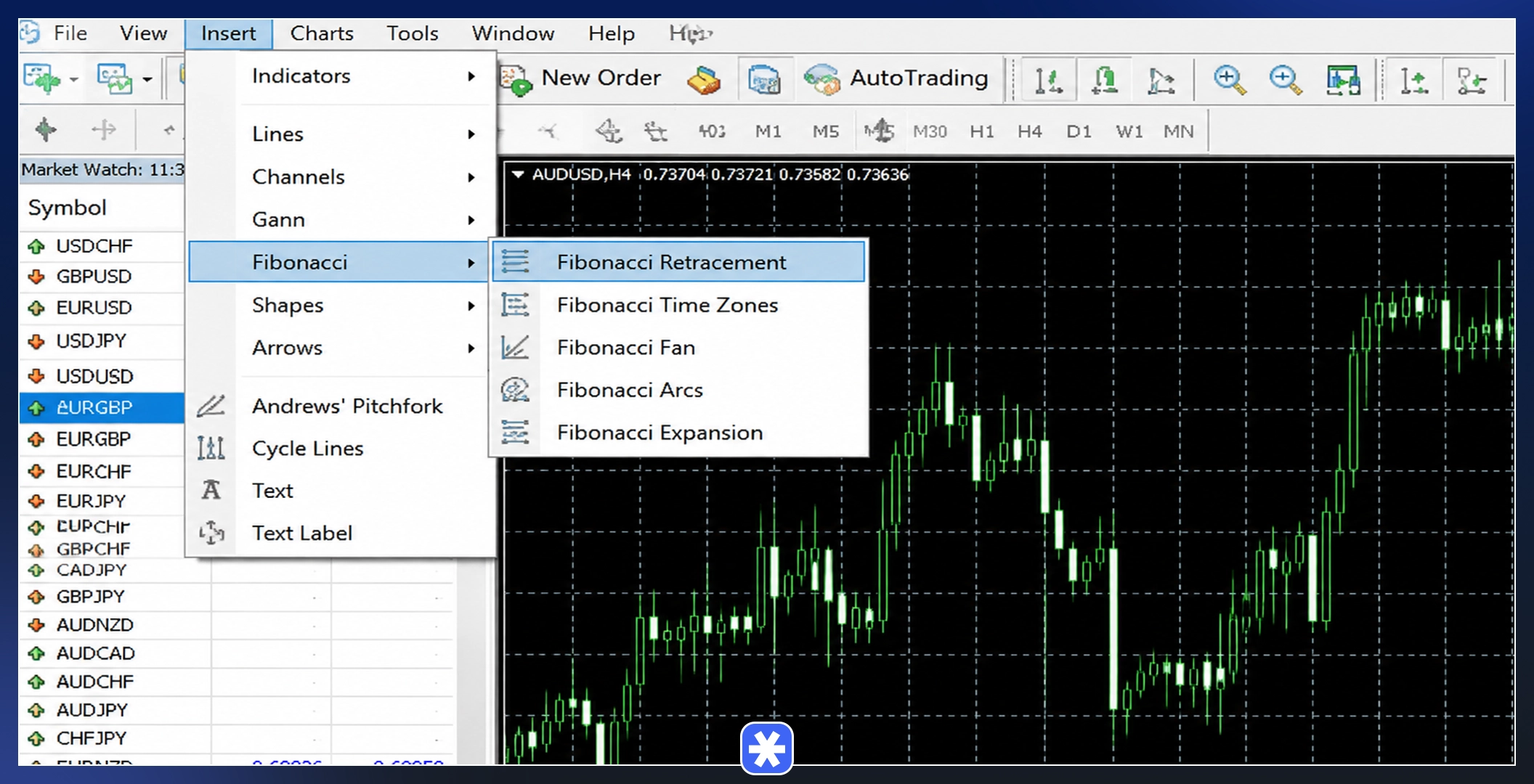Click the Andrews' Pitchfork menu icon

[211, 406]
